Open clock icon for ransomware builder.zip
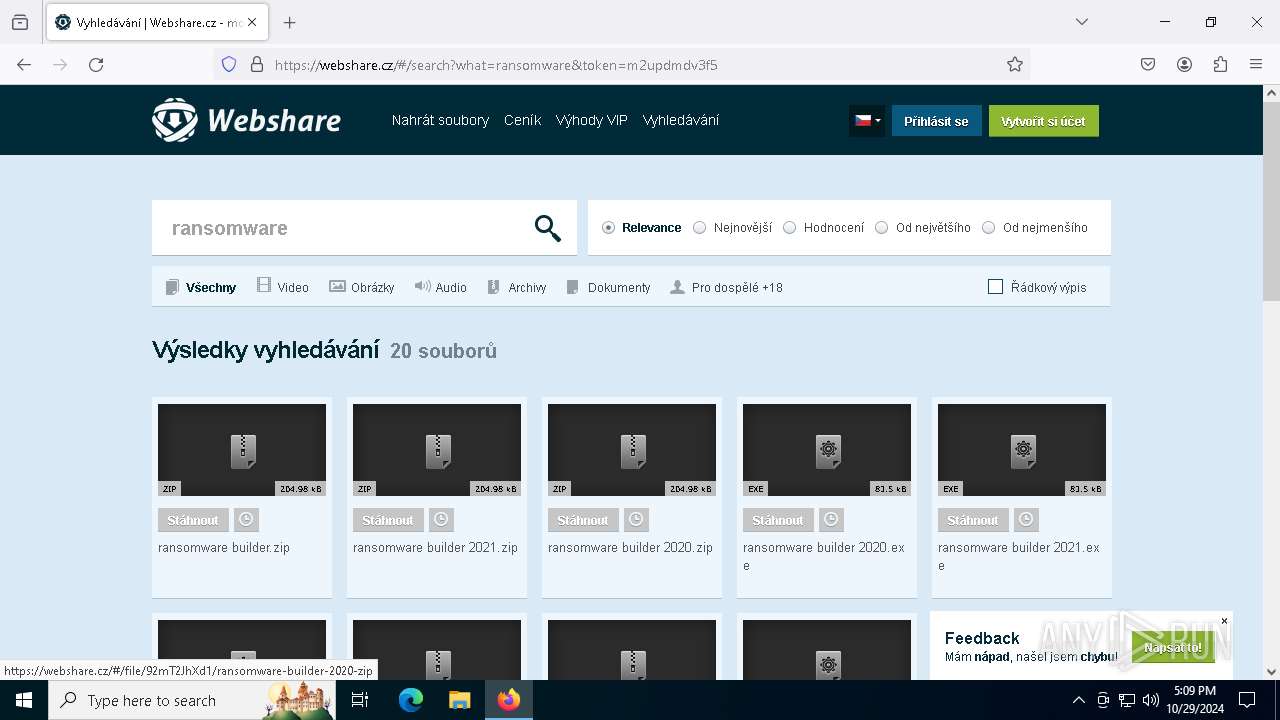This screenshot has width=1280, height=720. point(246,520)
